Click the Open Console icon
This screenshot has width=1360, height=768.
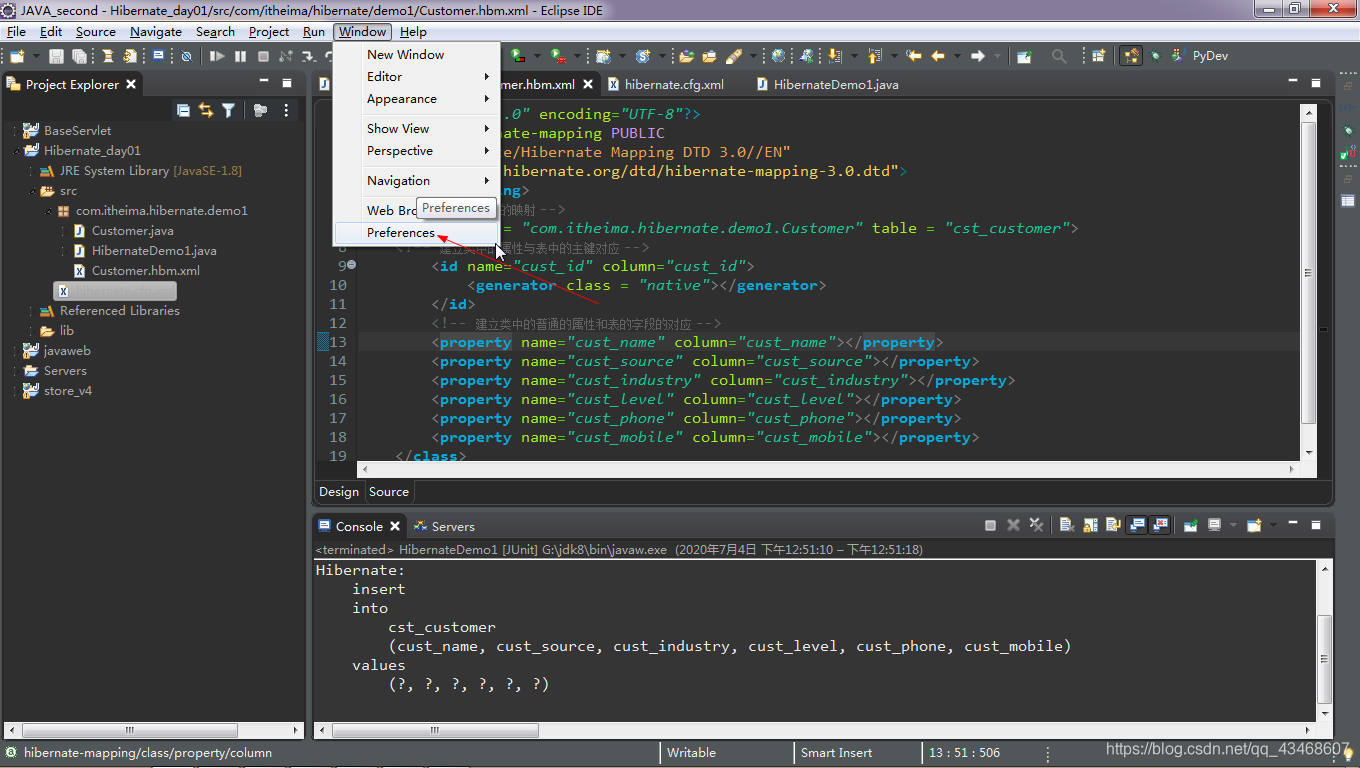[1254, 525]
